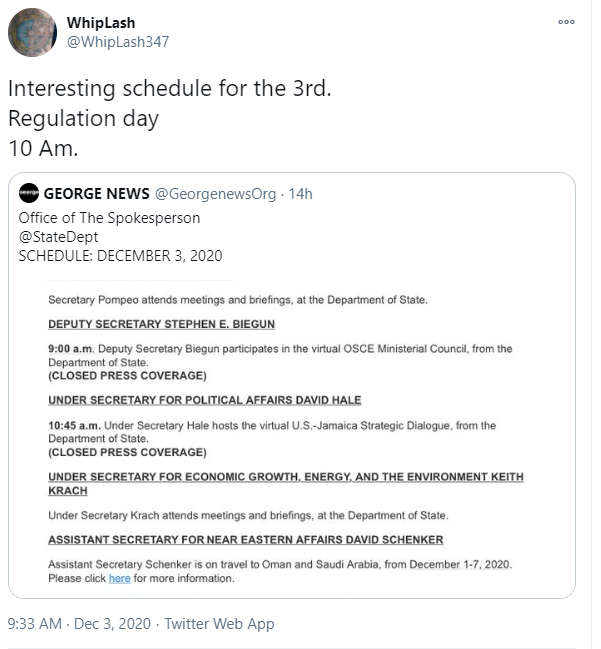Open the WhipLash display name link
This screenshot has height=649, width=601.
101,22
